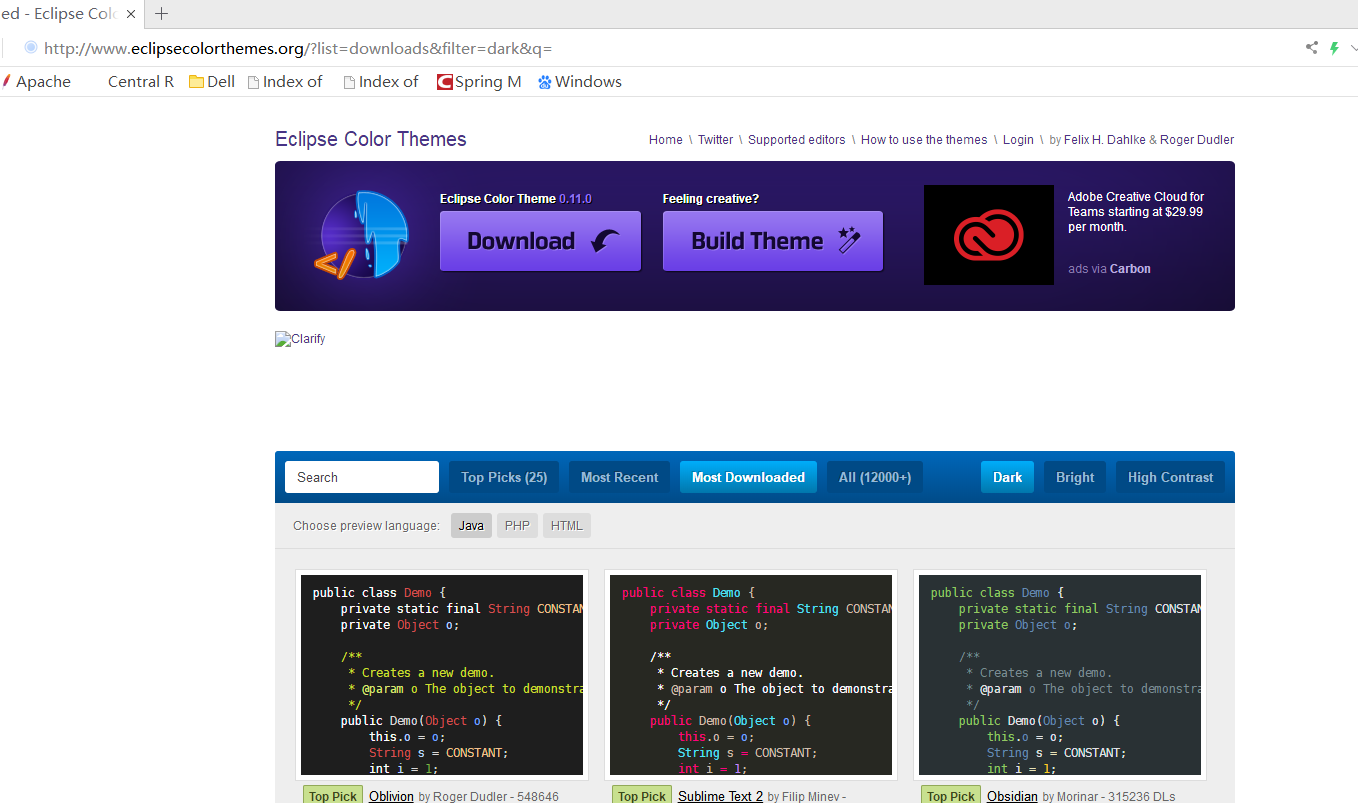The height and width of the screenshot is (803, 1358).
Task: Open Supported editors page
Action: 797,140
